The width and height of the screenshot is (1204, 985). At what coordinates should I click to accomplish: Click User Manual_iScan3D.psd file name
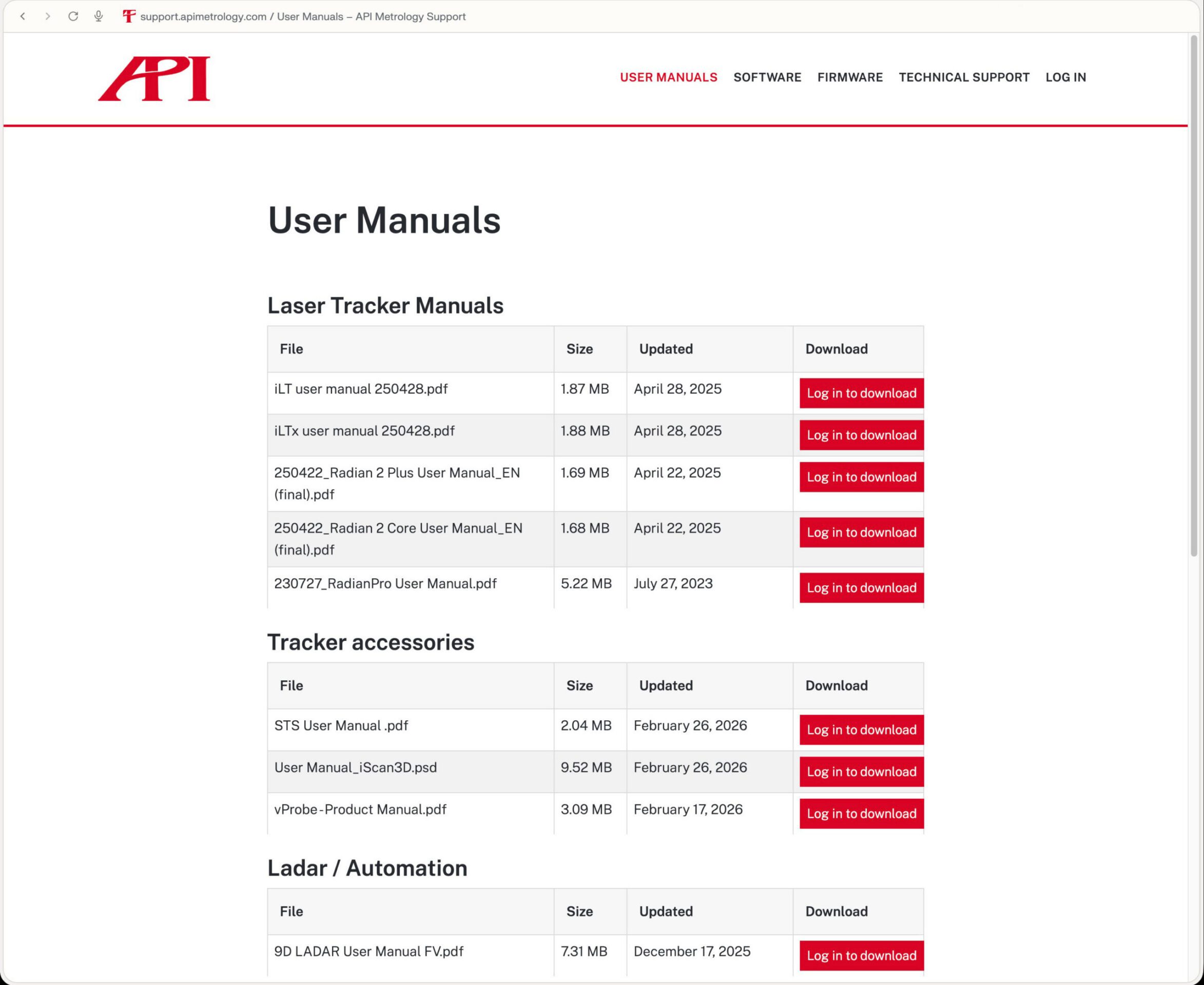pos(355,767)
